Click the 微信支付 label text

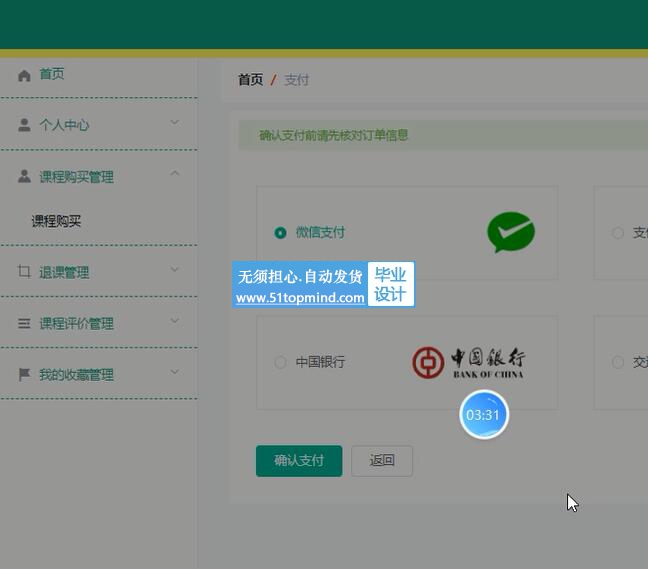coord(320,232)
